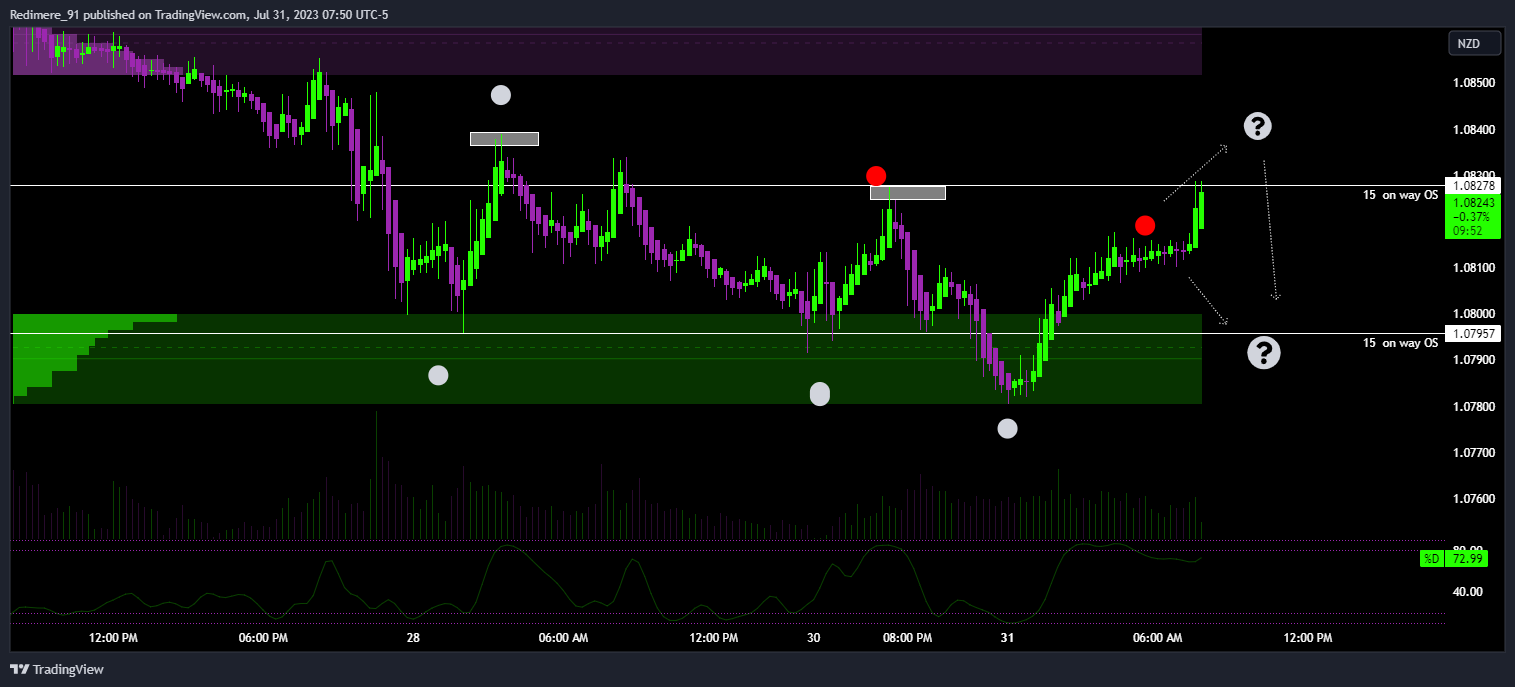1515x687 pixels.
Task: Click the 1.08100 price scale value
Action: tap(1473, 268)
